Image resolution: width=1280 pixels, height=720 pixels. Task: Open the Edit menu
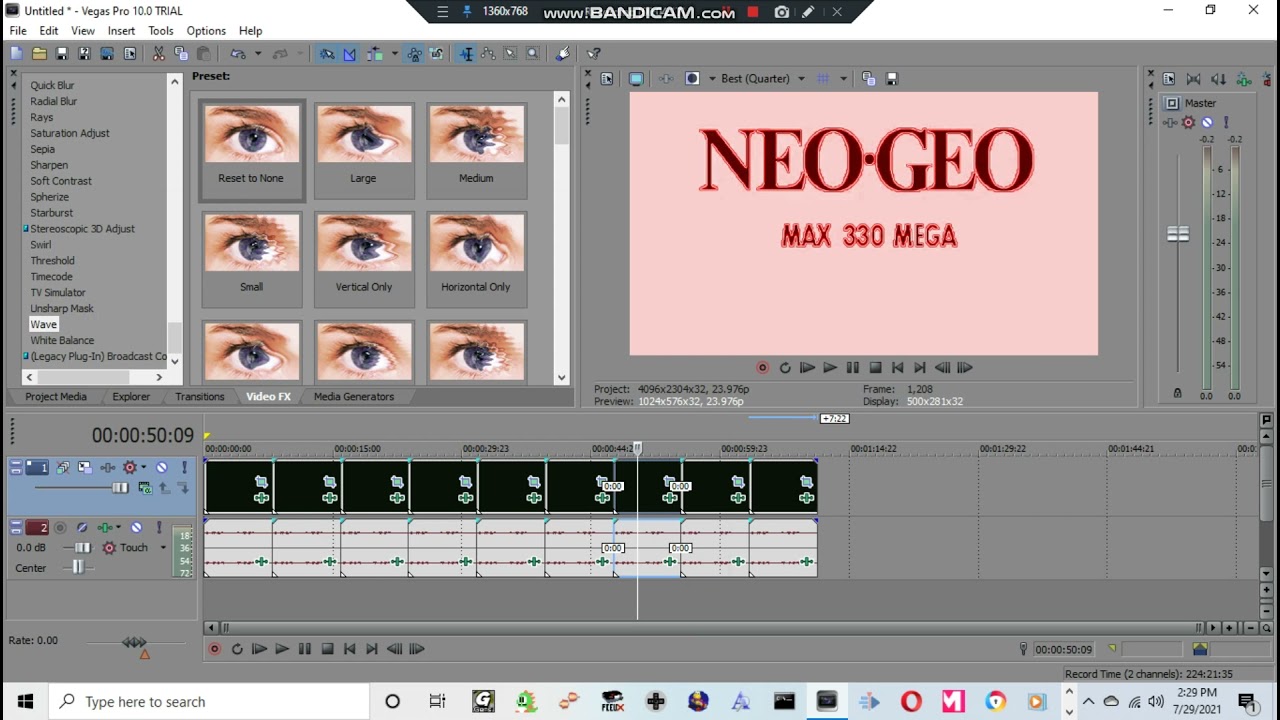[48, 31]
